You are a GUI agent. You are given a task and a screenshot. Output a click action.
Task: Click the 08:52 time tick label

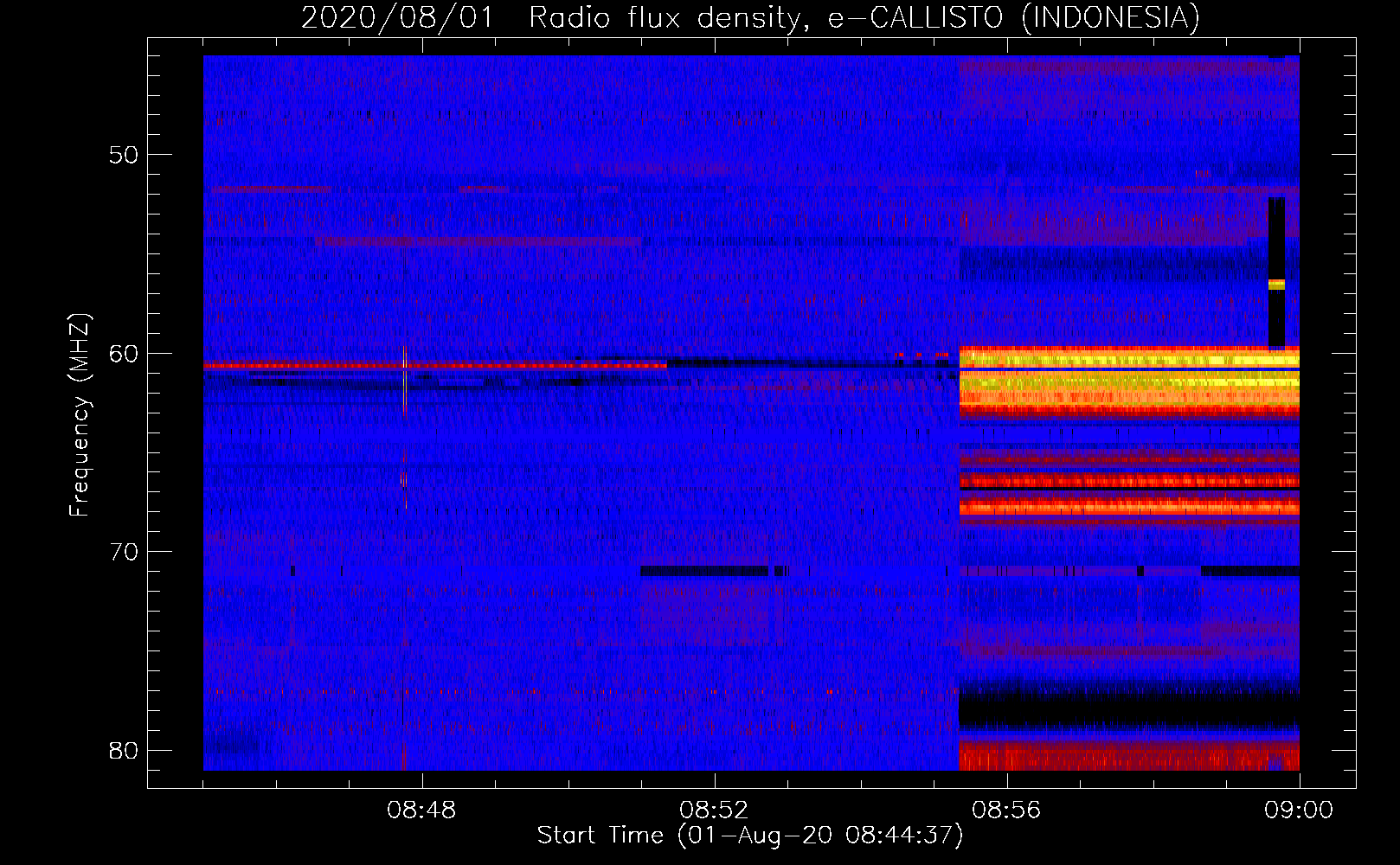714,811
